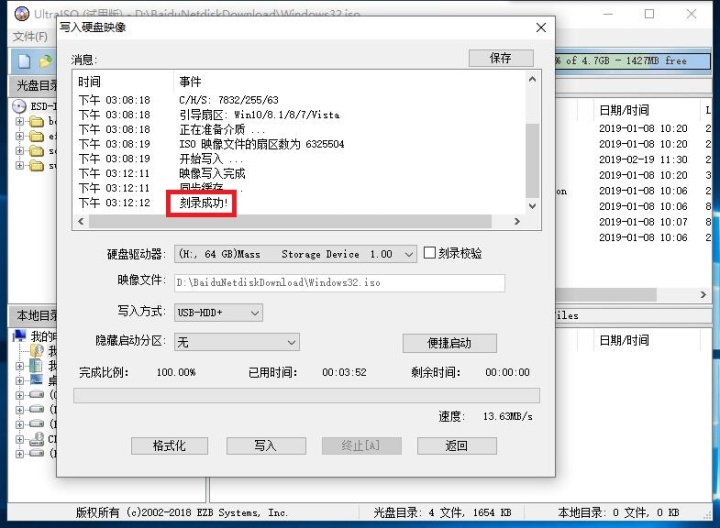
Task: Open the 隐藏启动分区 dropdown
Action: [x=236, y=342]
